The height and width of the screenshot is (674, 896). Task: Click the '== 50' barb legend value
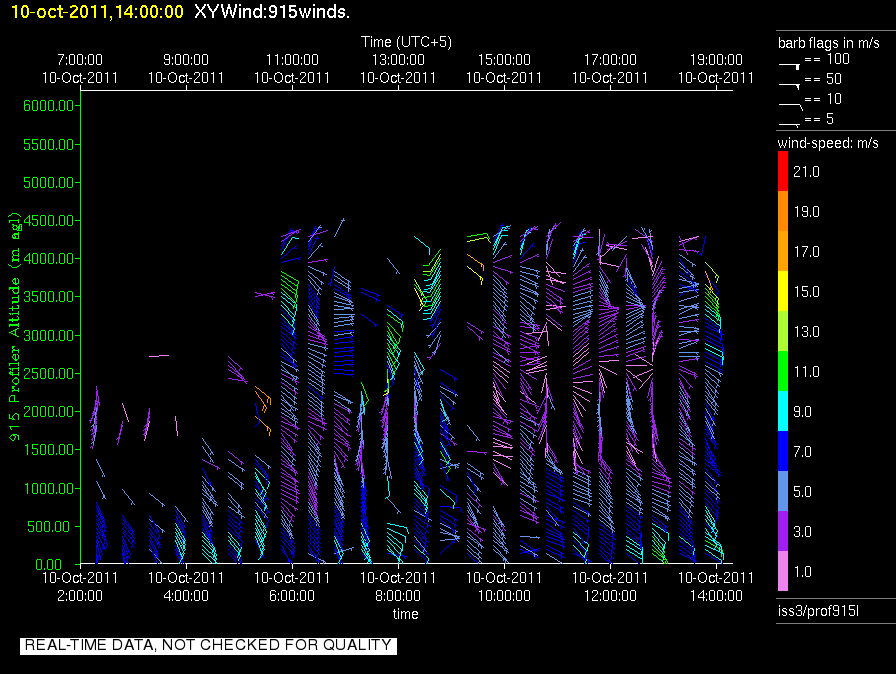823,79
